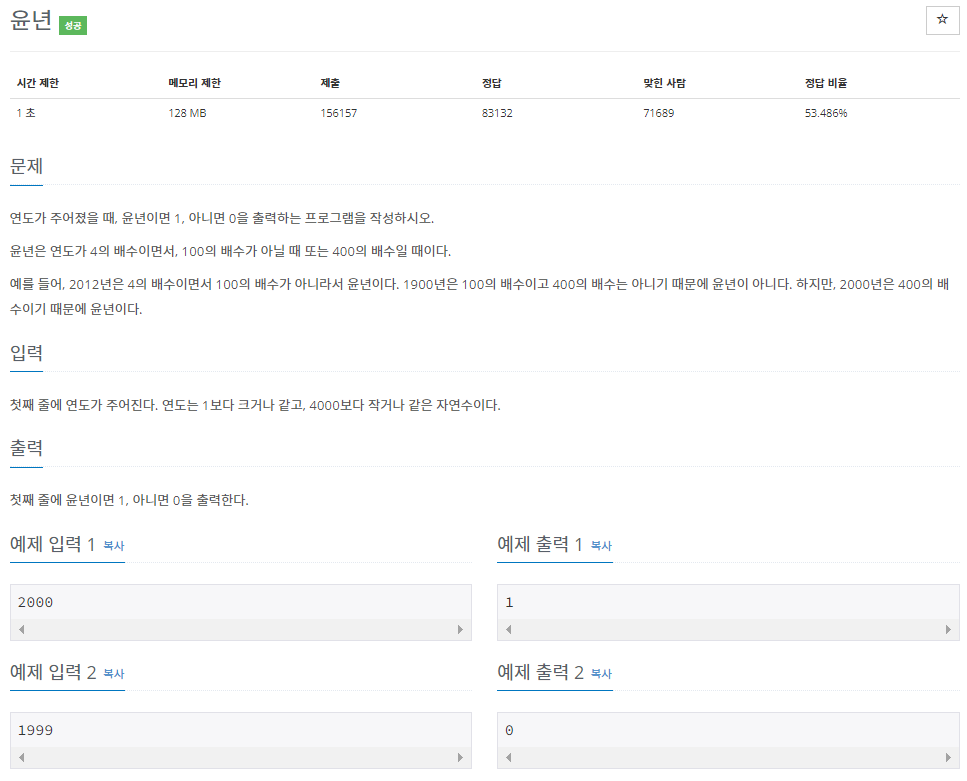Click the 예제 입력 2 heading
967x781 pixels.
pyautogui.click(x=52, y=672)
